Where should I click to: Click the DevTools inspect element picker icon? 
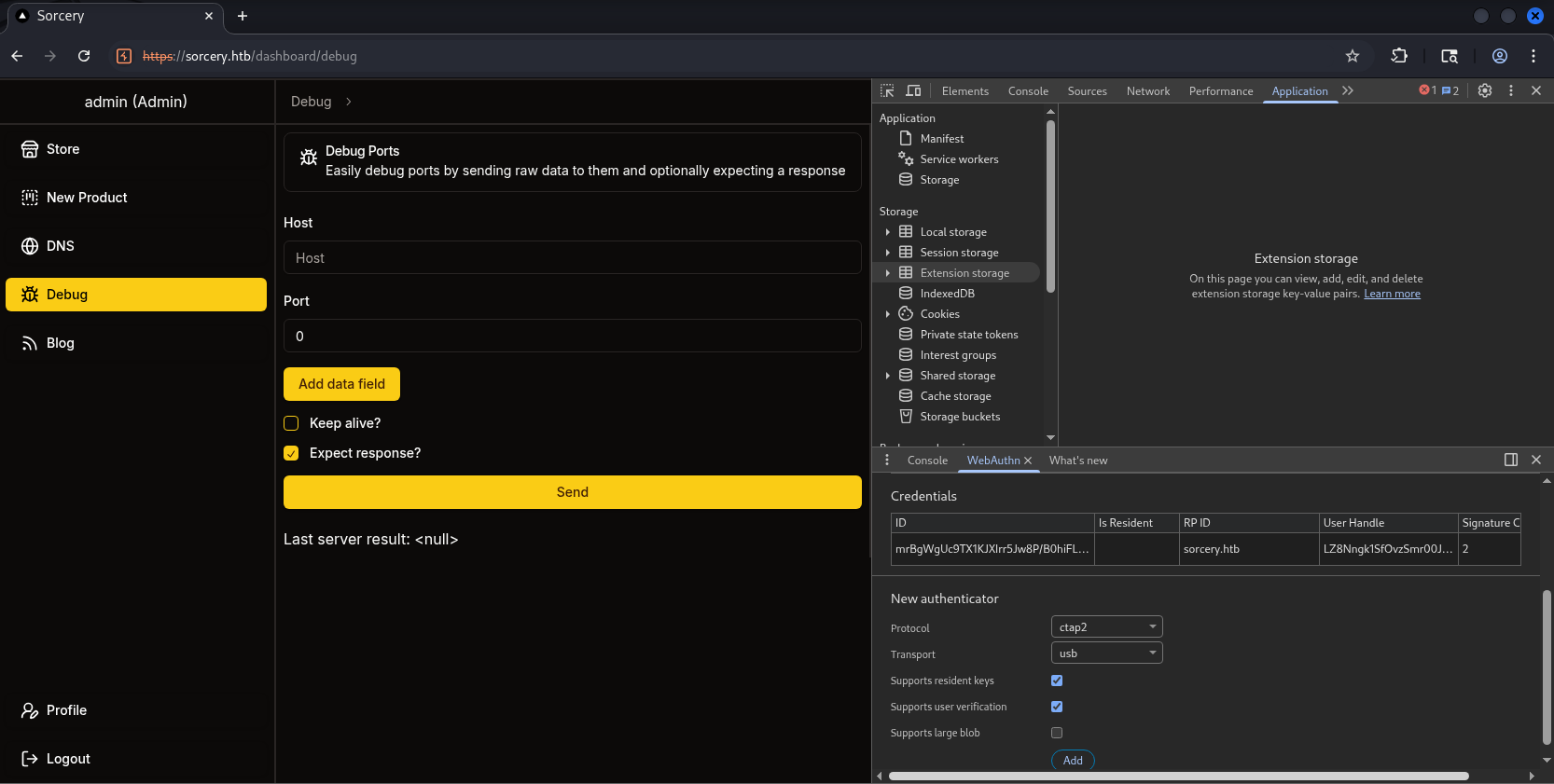pos(887,90)
